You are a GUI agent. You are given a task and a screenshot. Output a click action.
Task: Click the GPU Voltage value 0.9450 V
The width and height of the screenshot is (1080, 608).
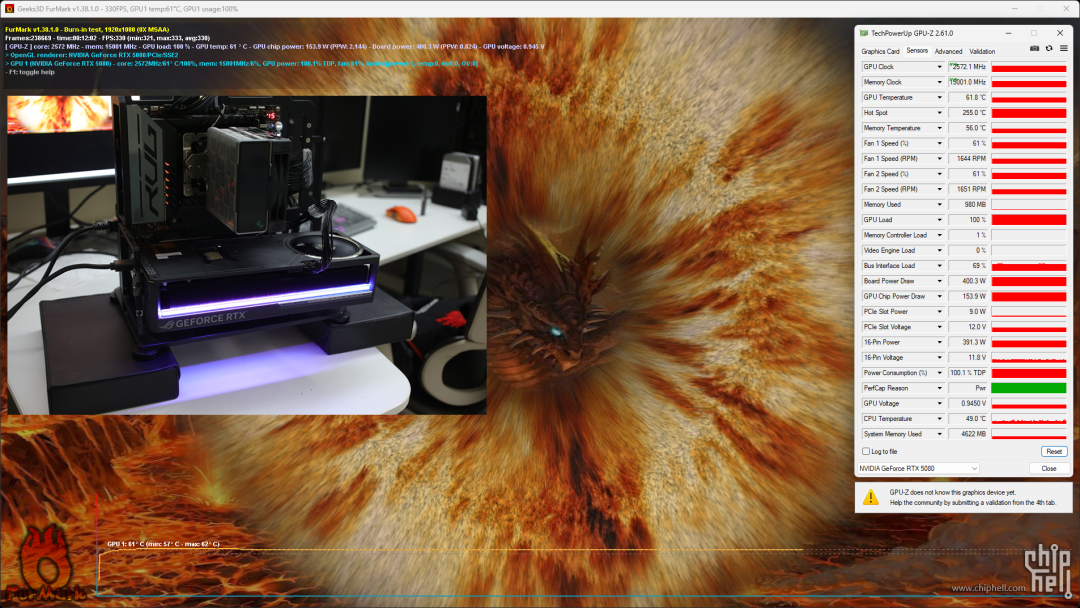click(x=968, y=403)
